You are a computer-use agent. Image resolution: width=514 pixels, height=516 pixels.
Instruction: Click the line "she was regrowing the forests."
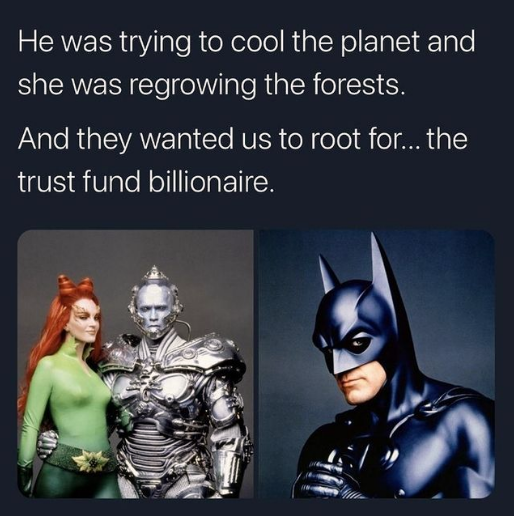[212, 84]
